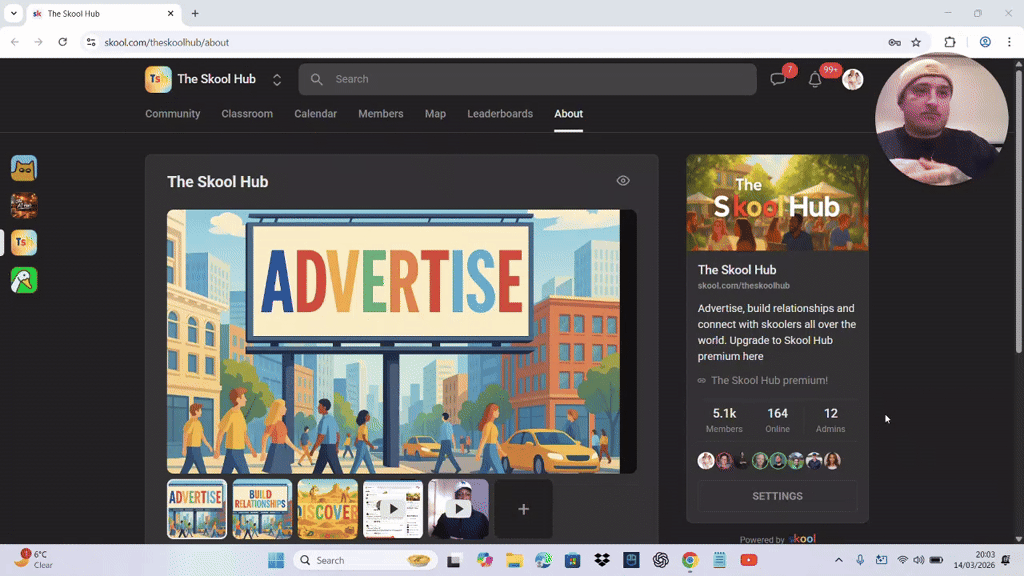Play the screen-recording video thumbnail
Image resolution: width=1024 pixels, height=576 pixels.
pos(392,509)
